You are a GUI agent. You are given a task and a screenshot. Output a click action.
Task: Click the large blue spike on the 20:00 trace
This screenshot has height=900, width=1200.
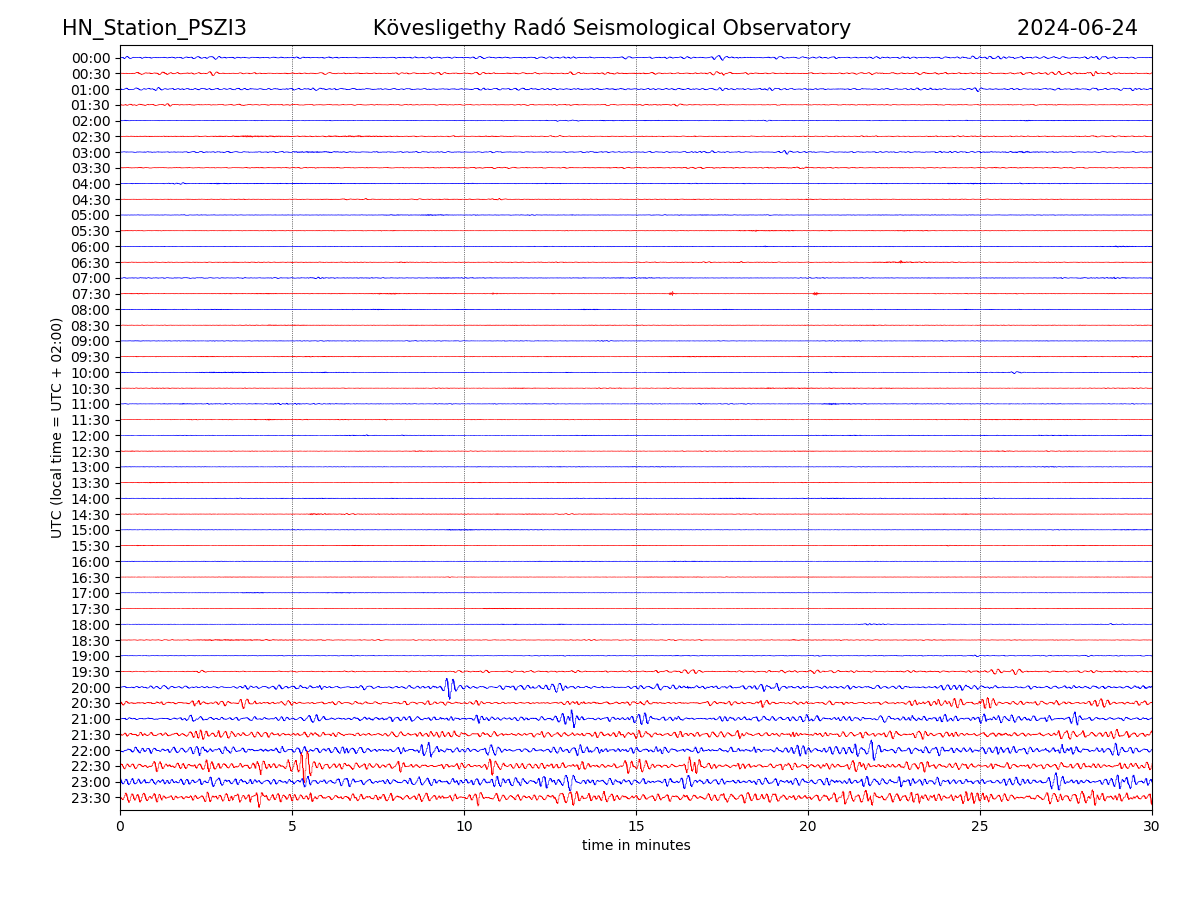[x=449, y=687]
